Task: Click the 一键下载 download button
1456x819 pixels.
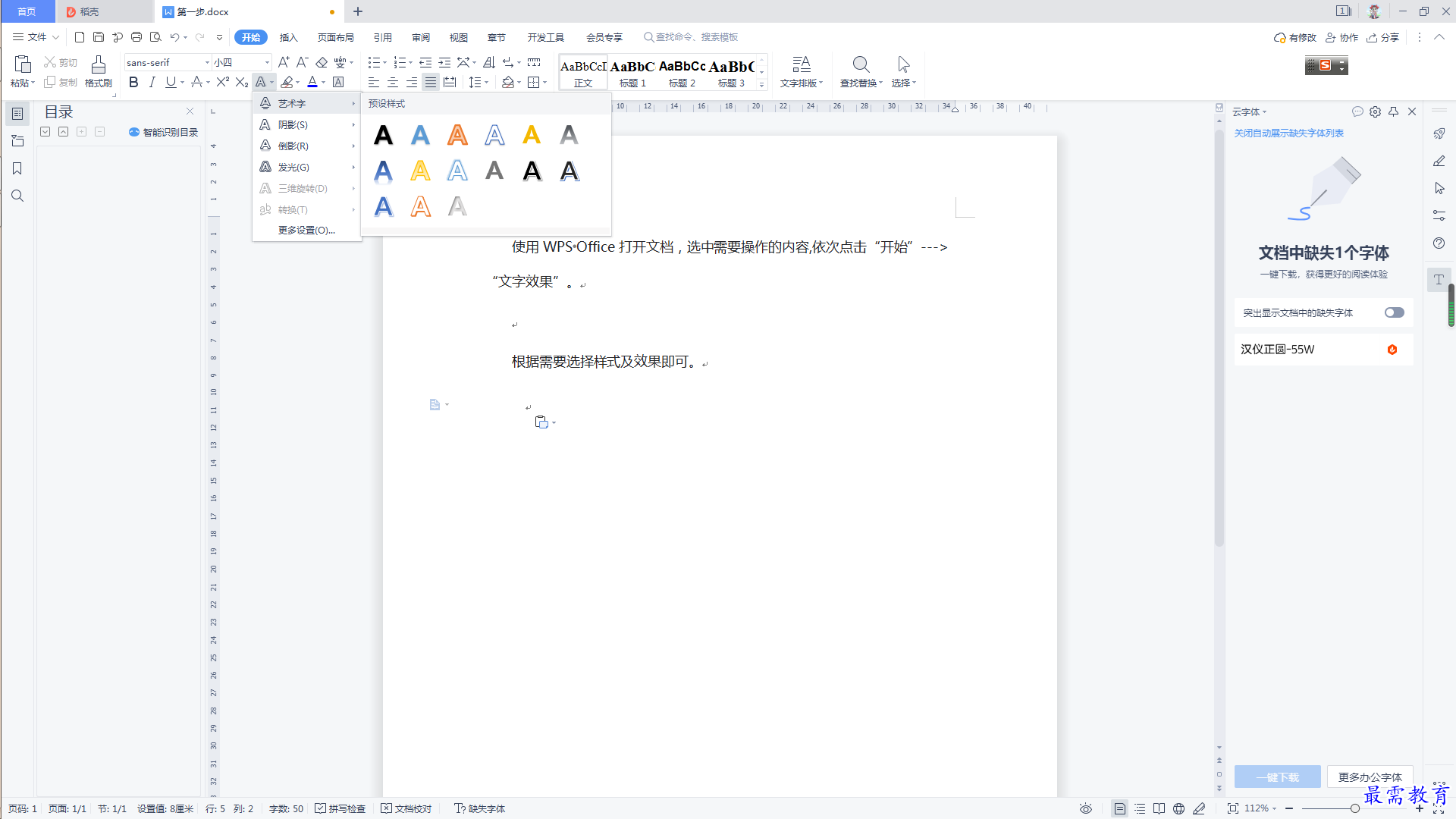Action: [1278, 777]
